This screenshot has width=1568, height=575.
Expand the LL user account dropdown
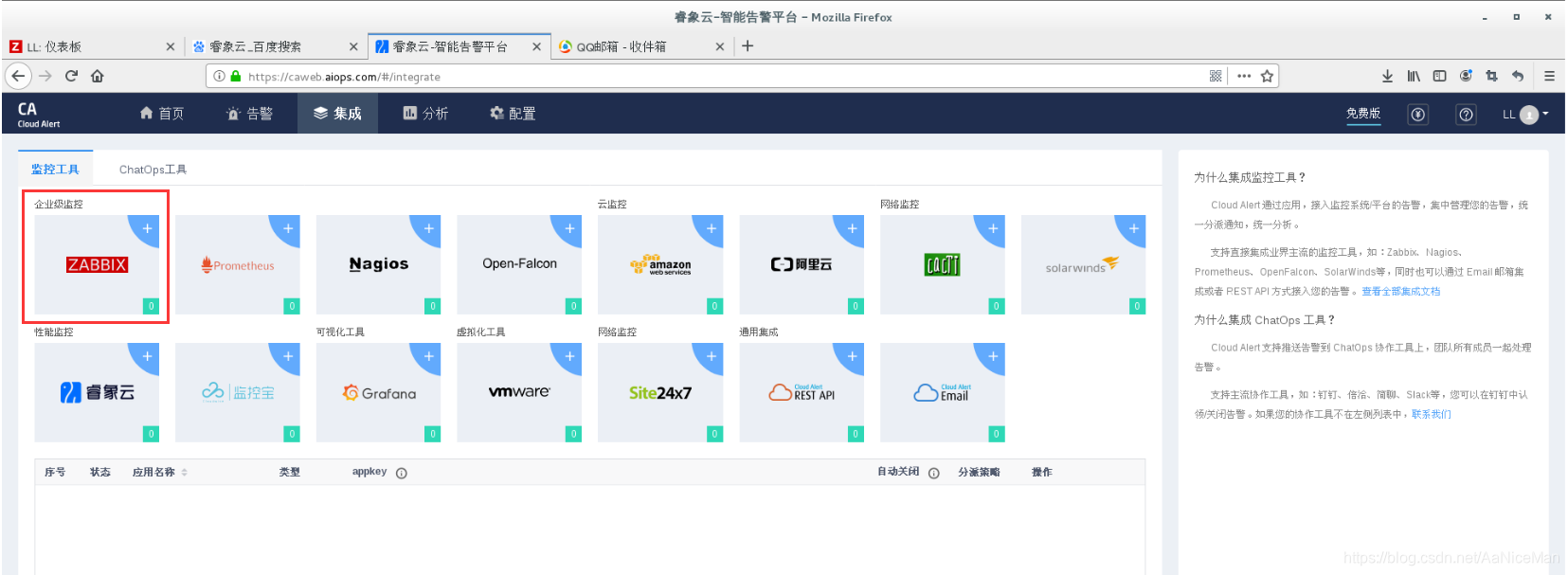[1525, 115]
